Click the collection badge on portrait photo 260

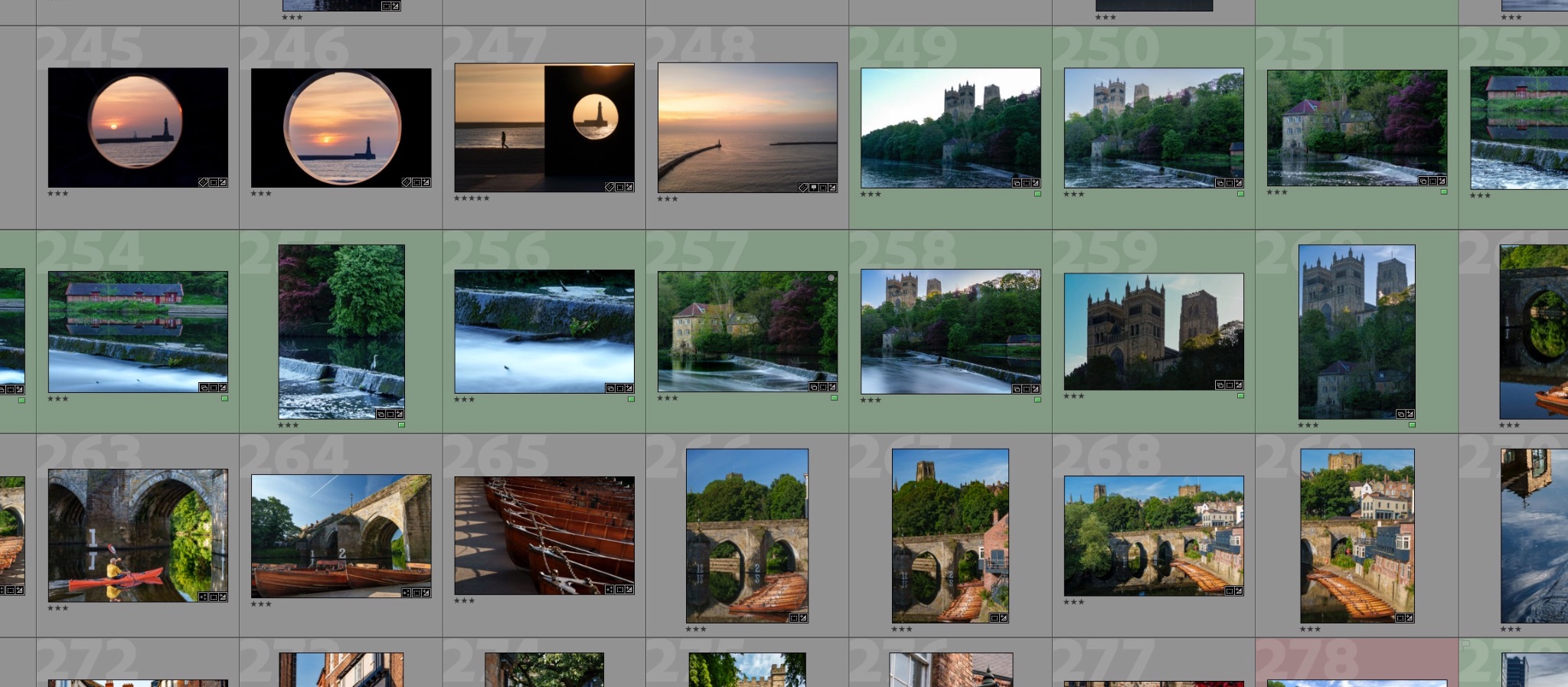click(1400, 414)
